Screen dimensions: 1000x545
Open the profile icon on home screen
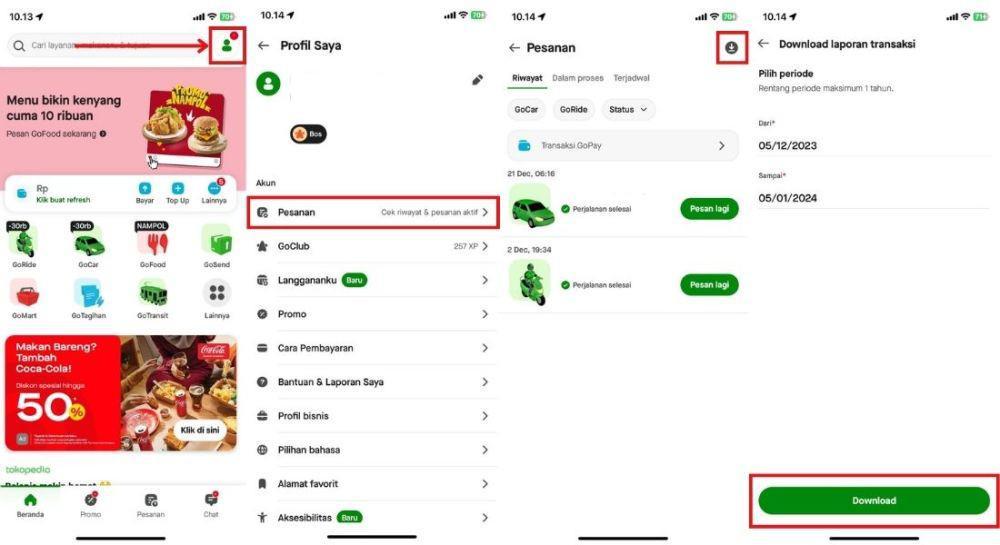227,45
